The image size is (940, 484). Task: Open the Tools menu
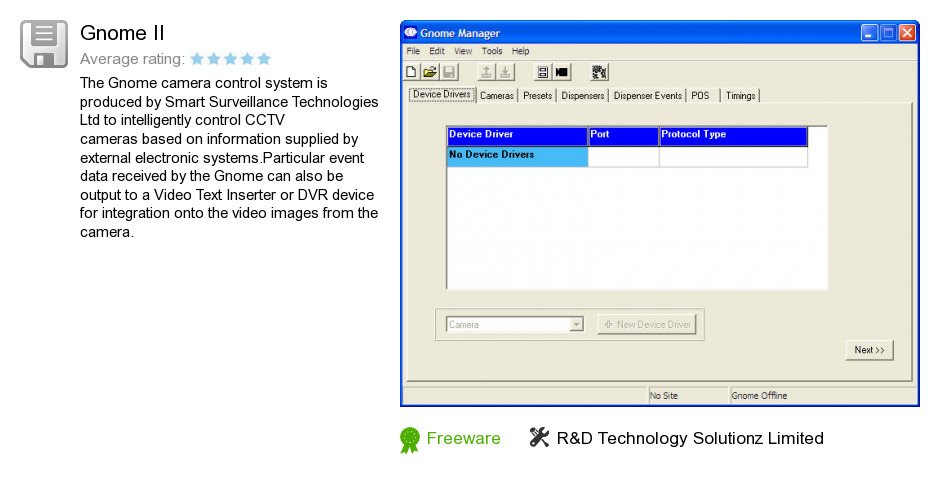pos(492,51)
